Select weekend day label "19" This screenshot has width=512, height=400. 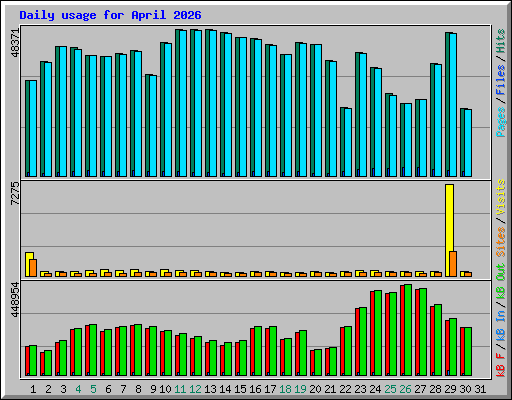(300, 389)
